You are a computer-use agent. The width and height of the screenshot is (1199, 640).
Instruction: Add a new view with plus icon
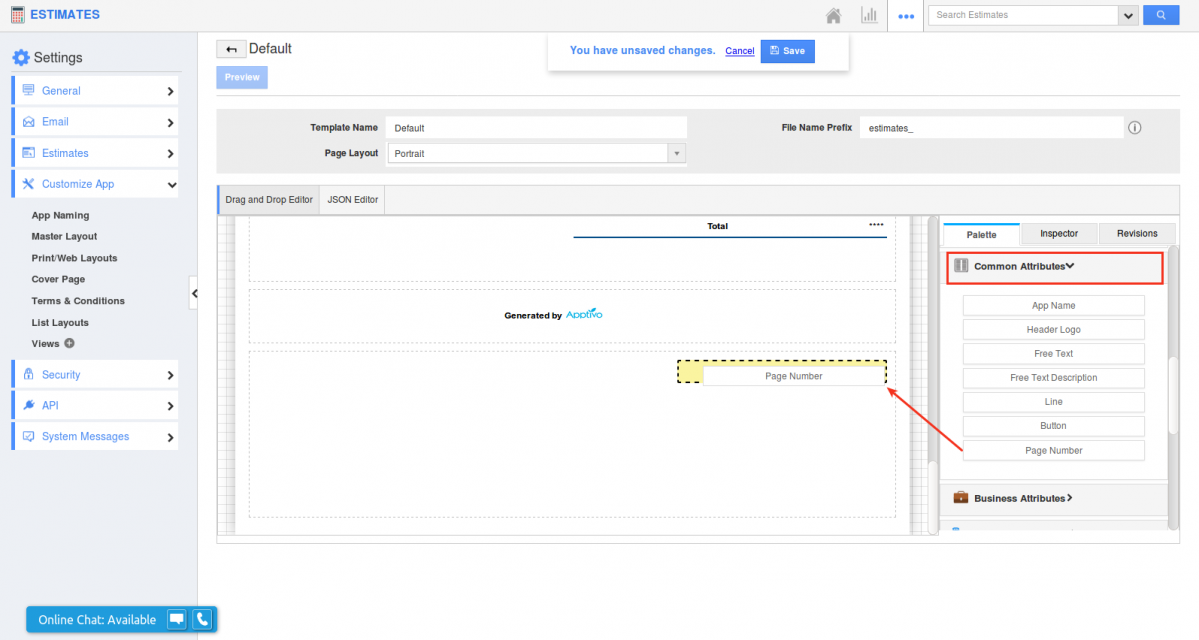pyautogui.click(x=69, y=343)
